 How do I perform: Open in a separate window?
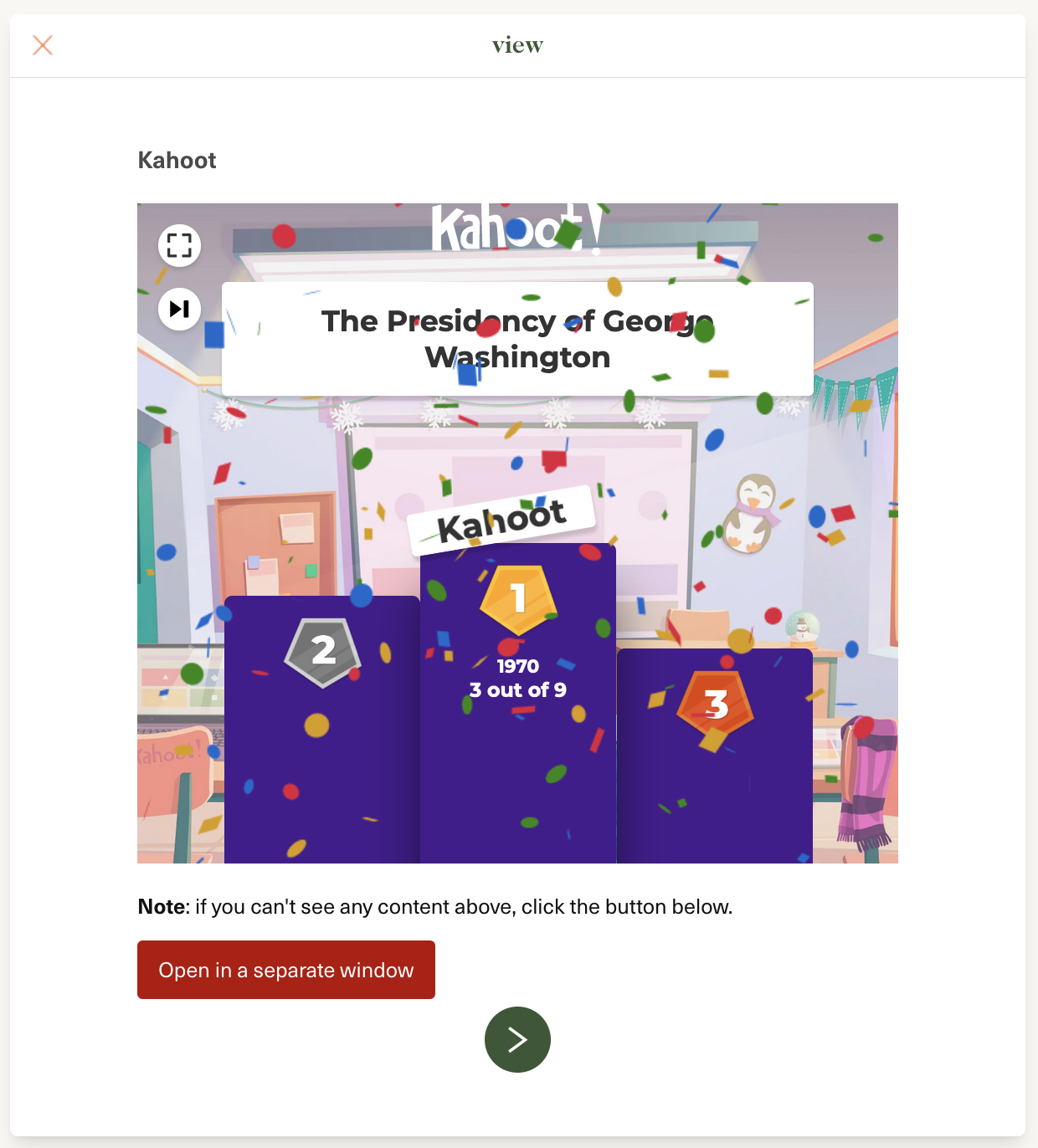286,970
